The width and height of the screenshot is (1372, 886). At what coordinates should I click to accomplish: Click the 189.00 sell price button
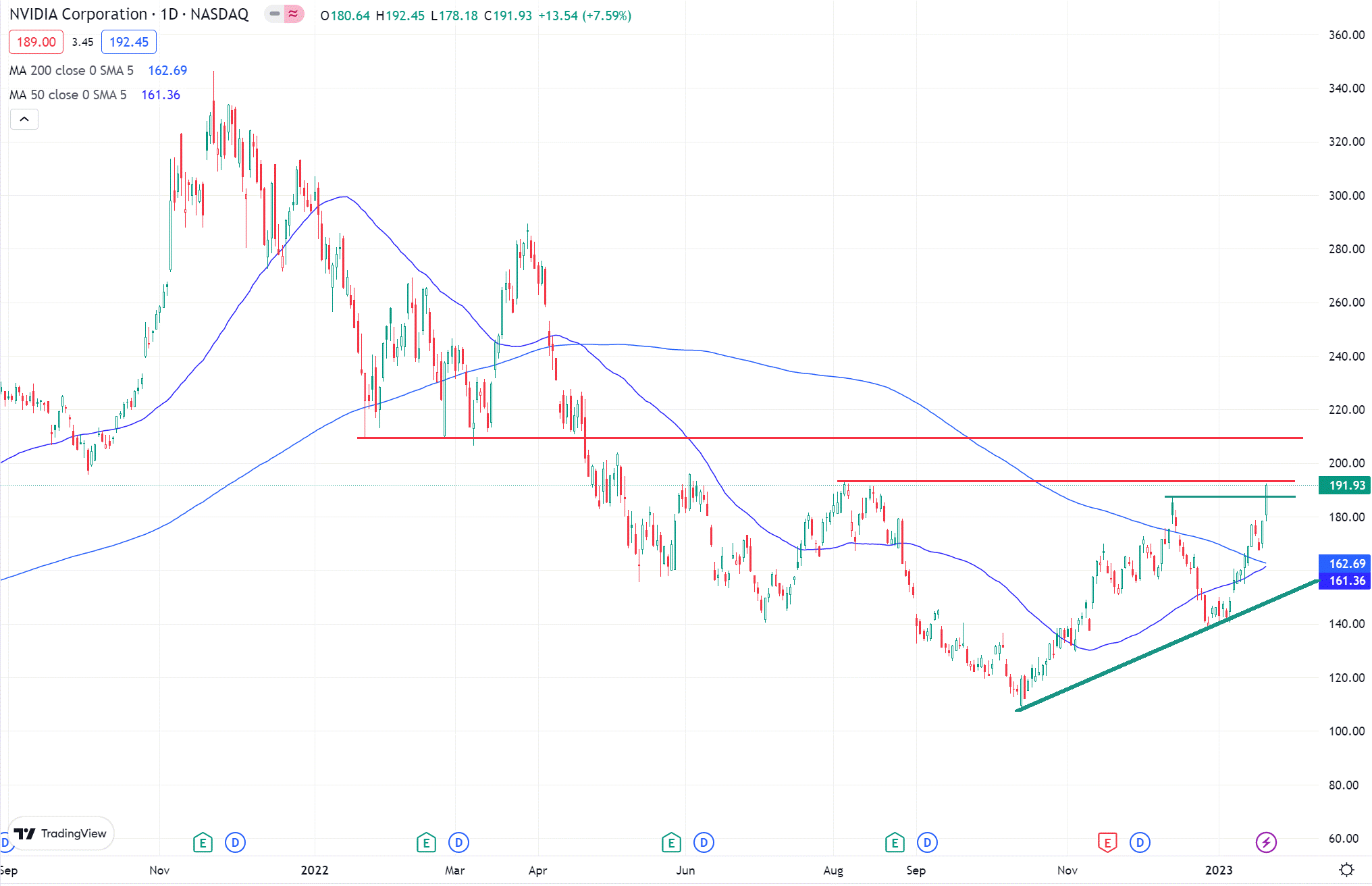36,42
